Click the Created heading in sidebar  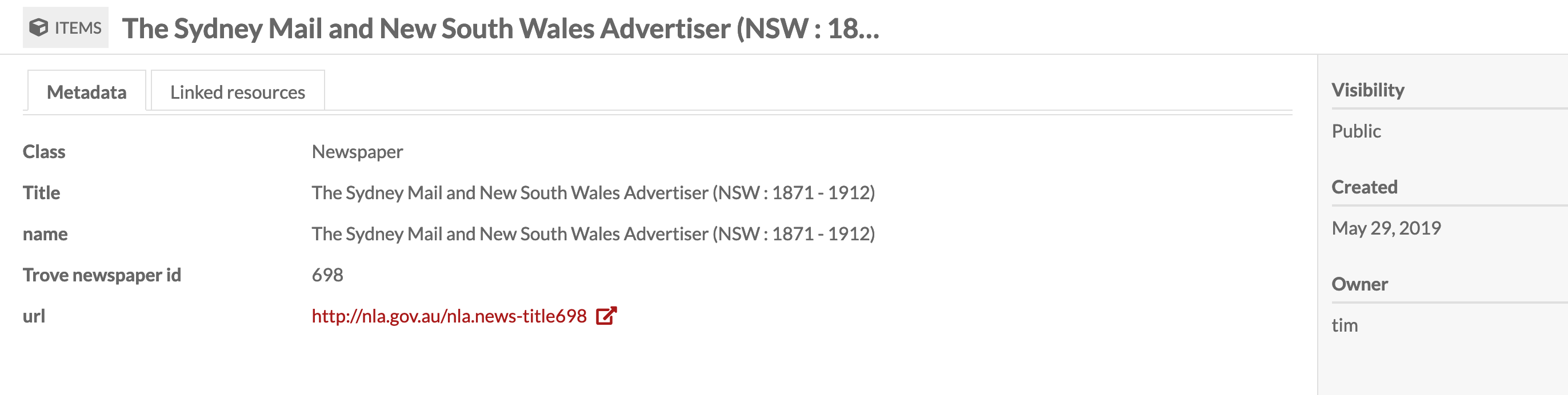pyautogui.click(x=1364, y=187)
